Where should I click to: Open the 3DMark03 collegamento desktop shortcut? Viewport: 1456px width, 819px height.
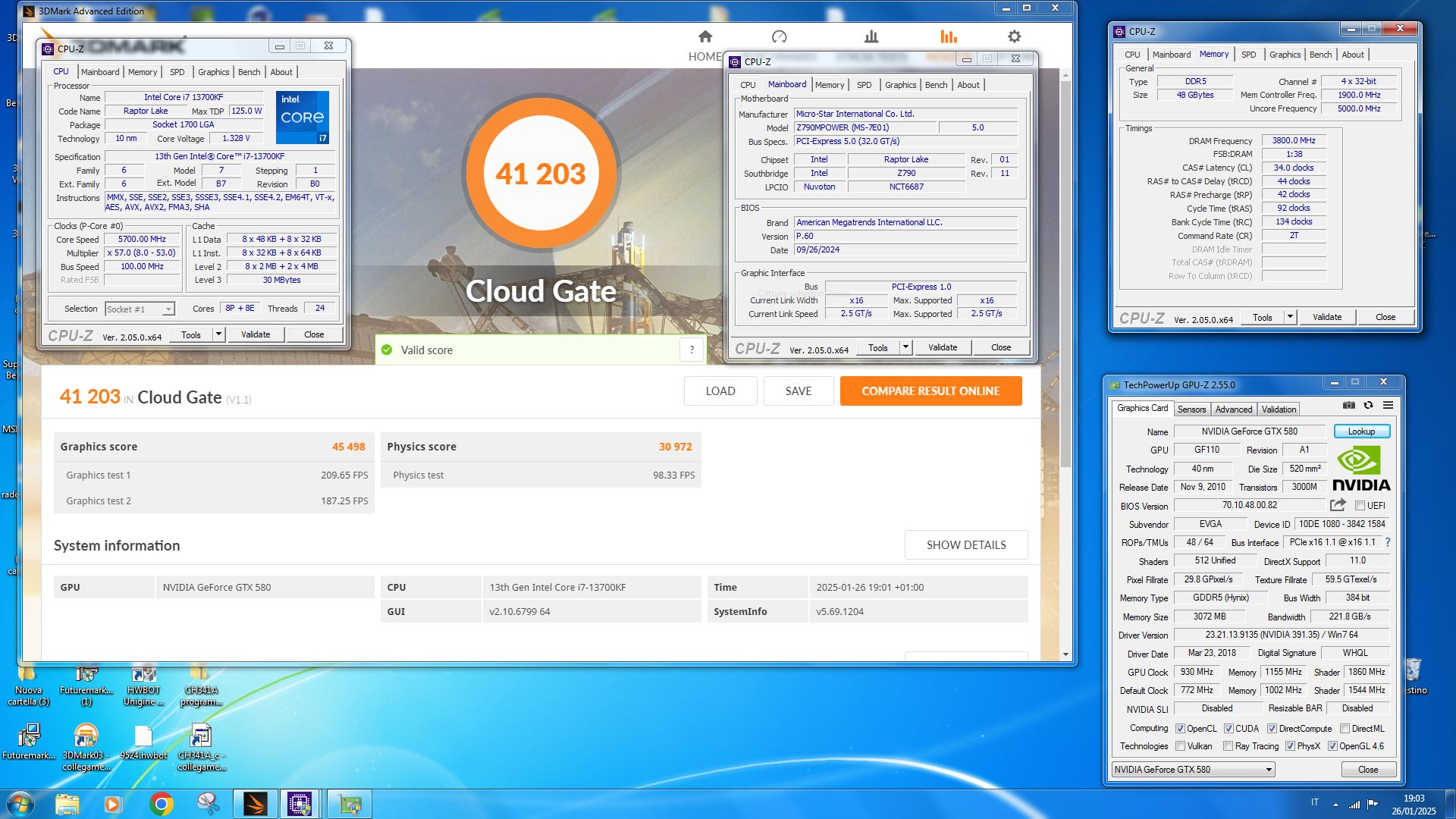[86, 748]
